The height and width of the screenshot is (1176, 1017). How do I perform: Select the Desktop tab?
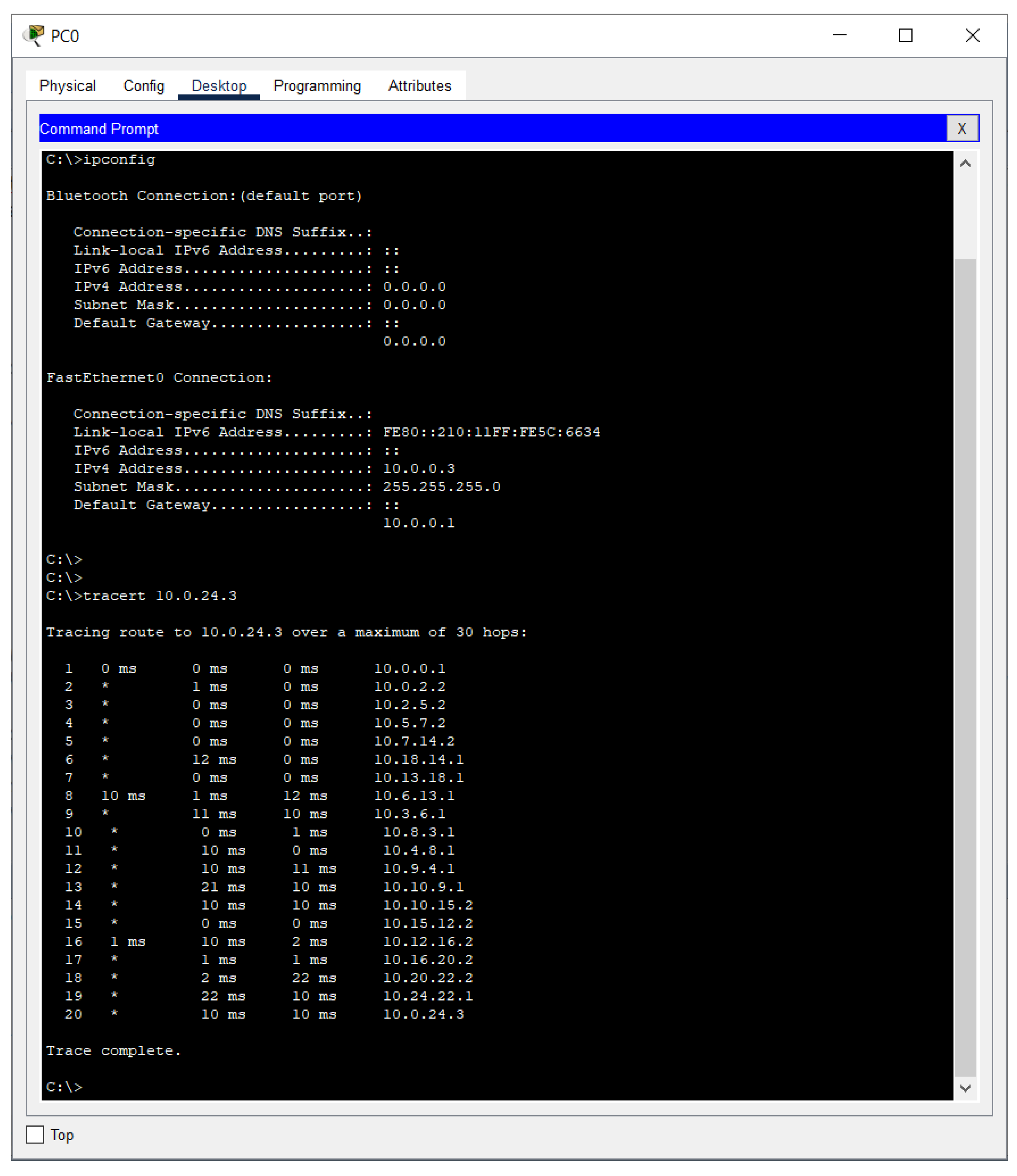coord(219,86)
